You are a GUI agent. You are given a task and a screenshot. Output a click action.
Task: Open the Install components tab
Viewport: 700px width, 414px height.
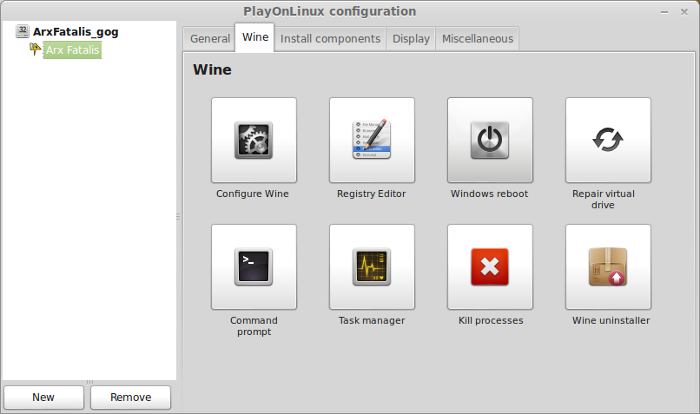[330, 39]
